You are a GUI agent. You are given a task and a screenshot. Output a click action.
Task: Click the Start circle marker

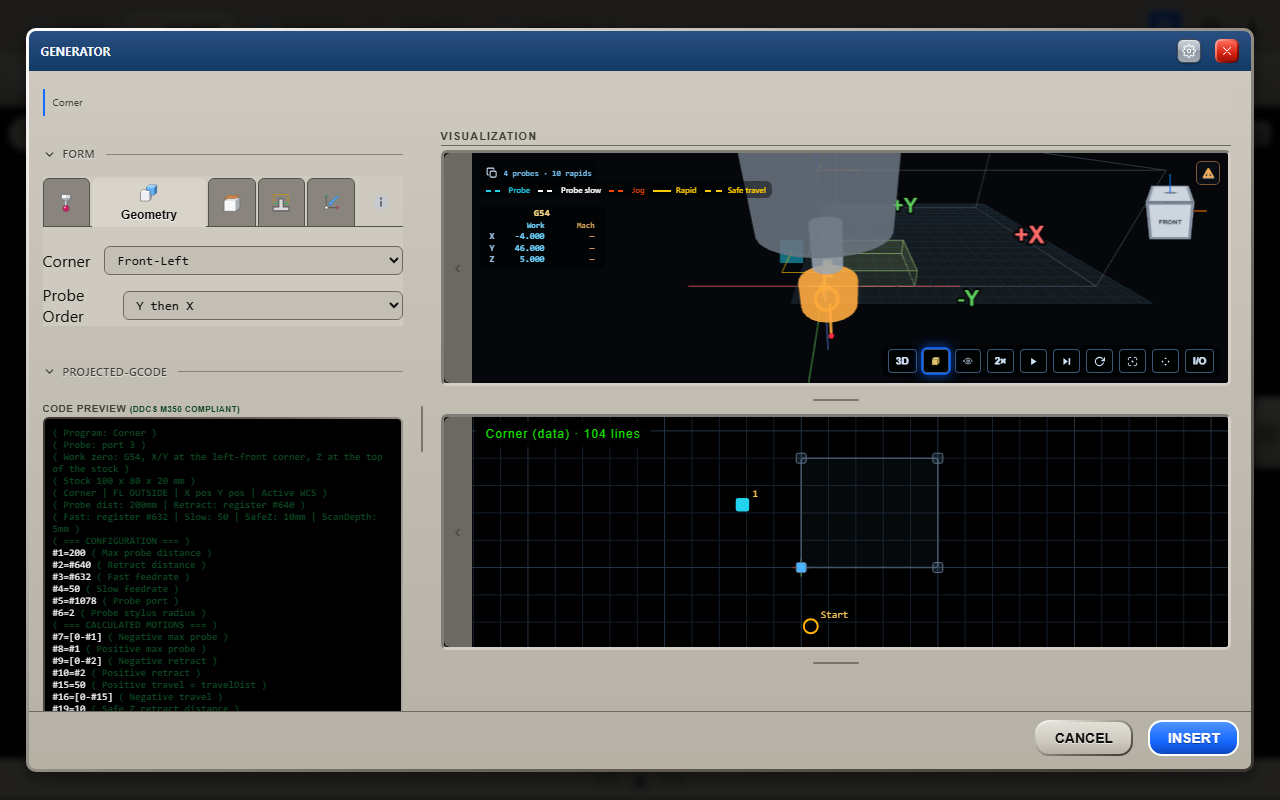coord(811,626)
